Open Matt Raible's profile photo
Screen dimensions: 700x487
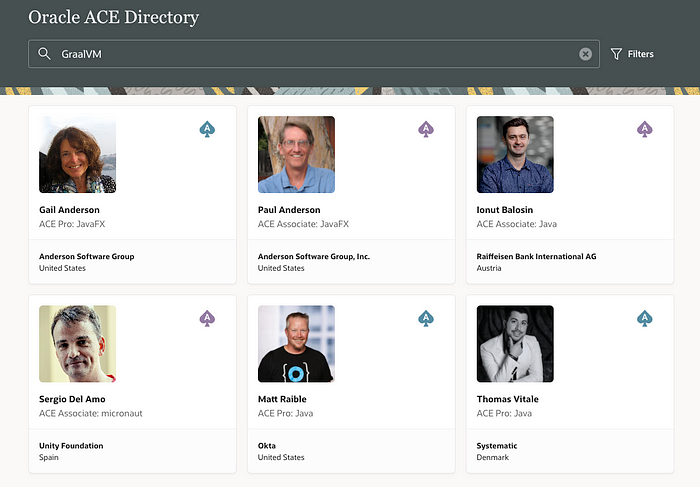296,344
